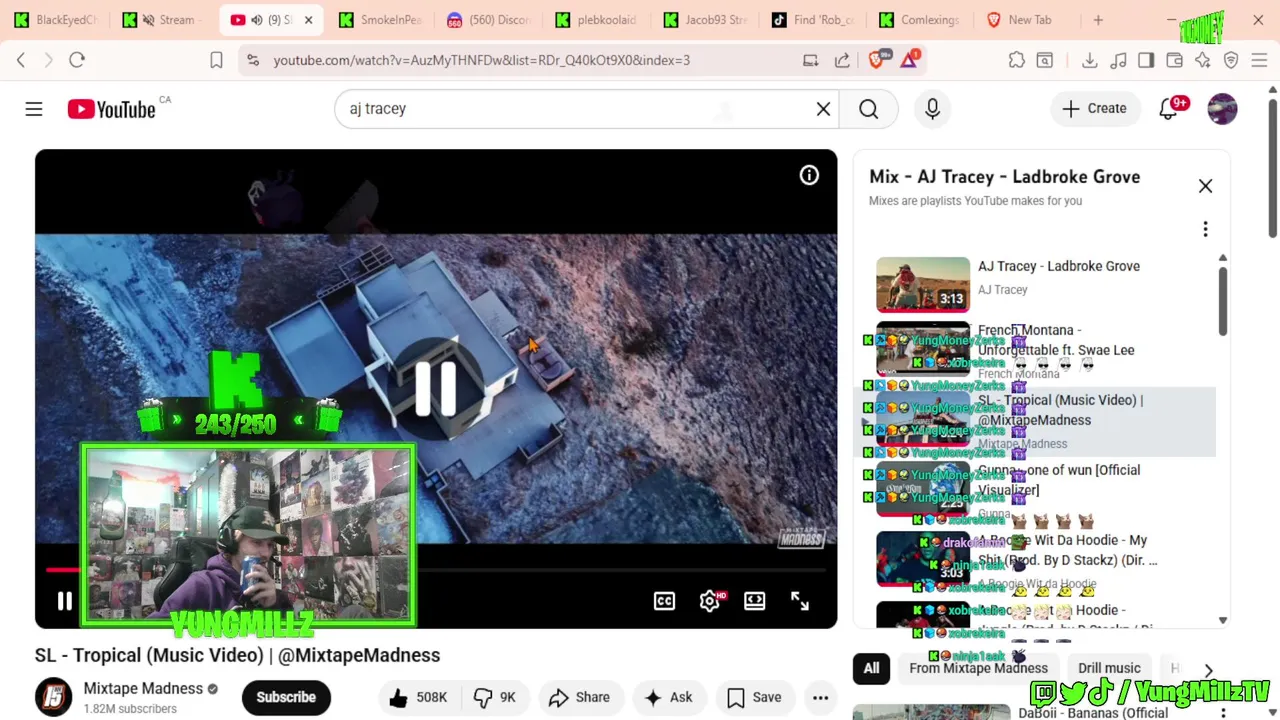
Task: Select the All filter chip
Action: coord(872,669)
